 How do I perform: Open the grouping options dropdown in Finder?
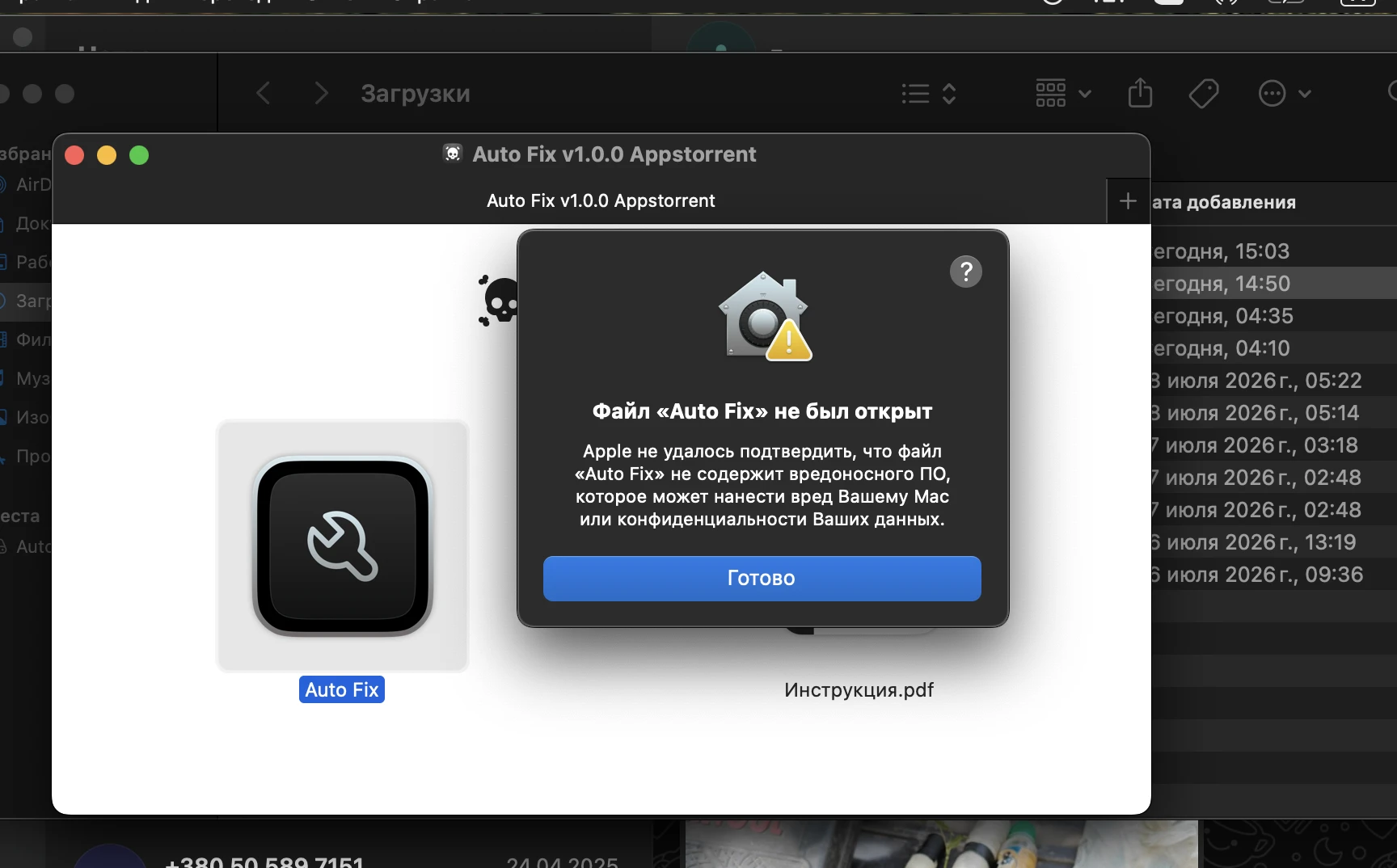coord(1063,94)
